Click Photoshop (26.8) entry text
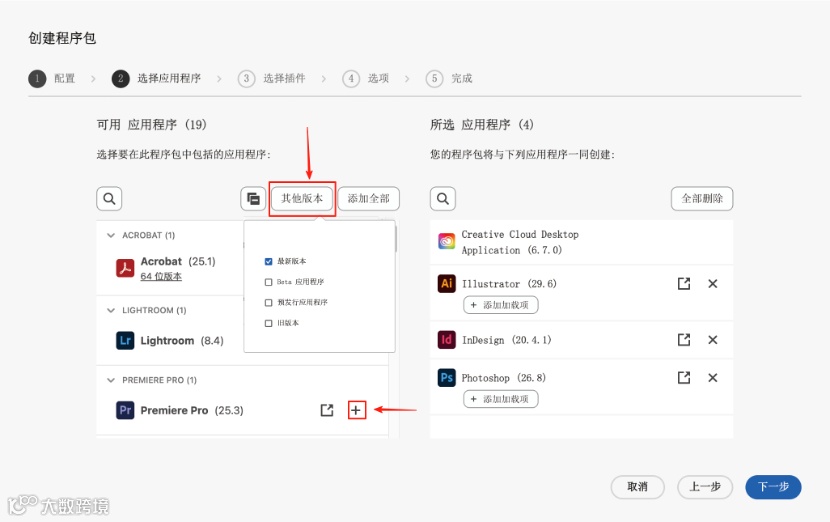 [503, 378]
